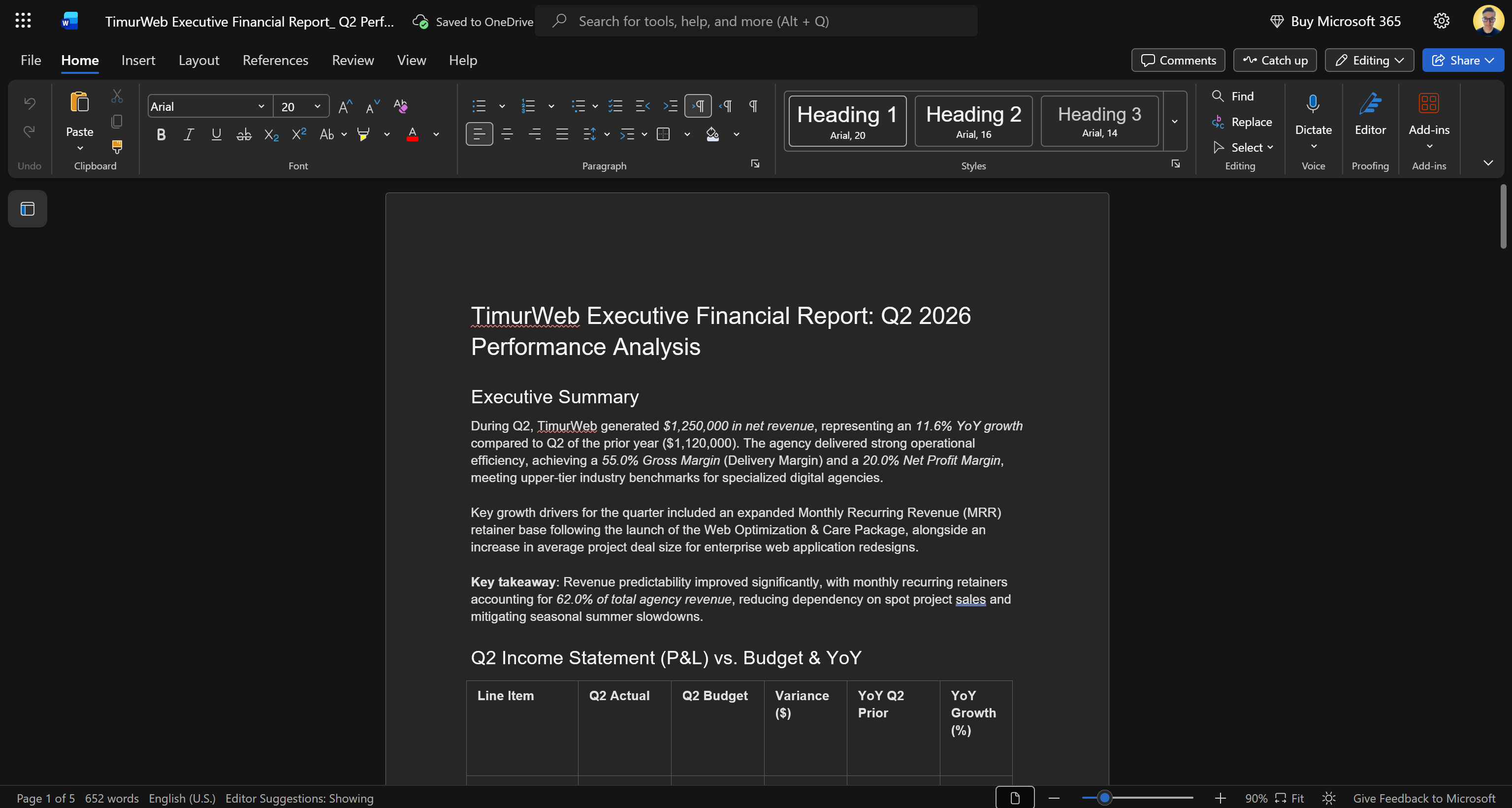Viewport: 1512px width, 808px height.
Task: Increase paragraph indent
Action: (670, 106)
